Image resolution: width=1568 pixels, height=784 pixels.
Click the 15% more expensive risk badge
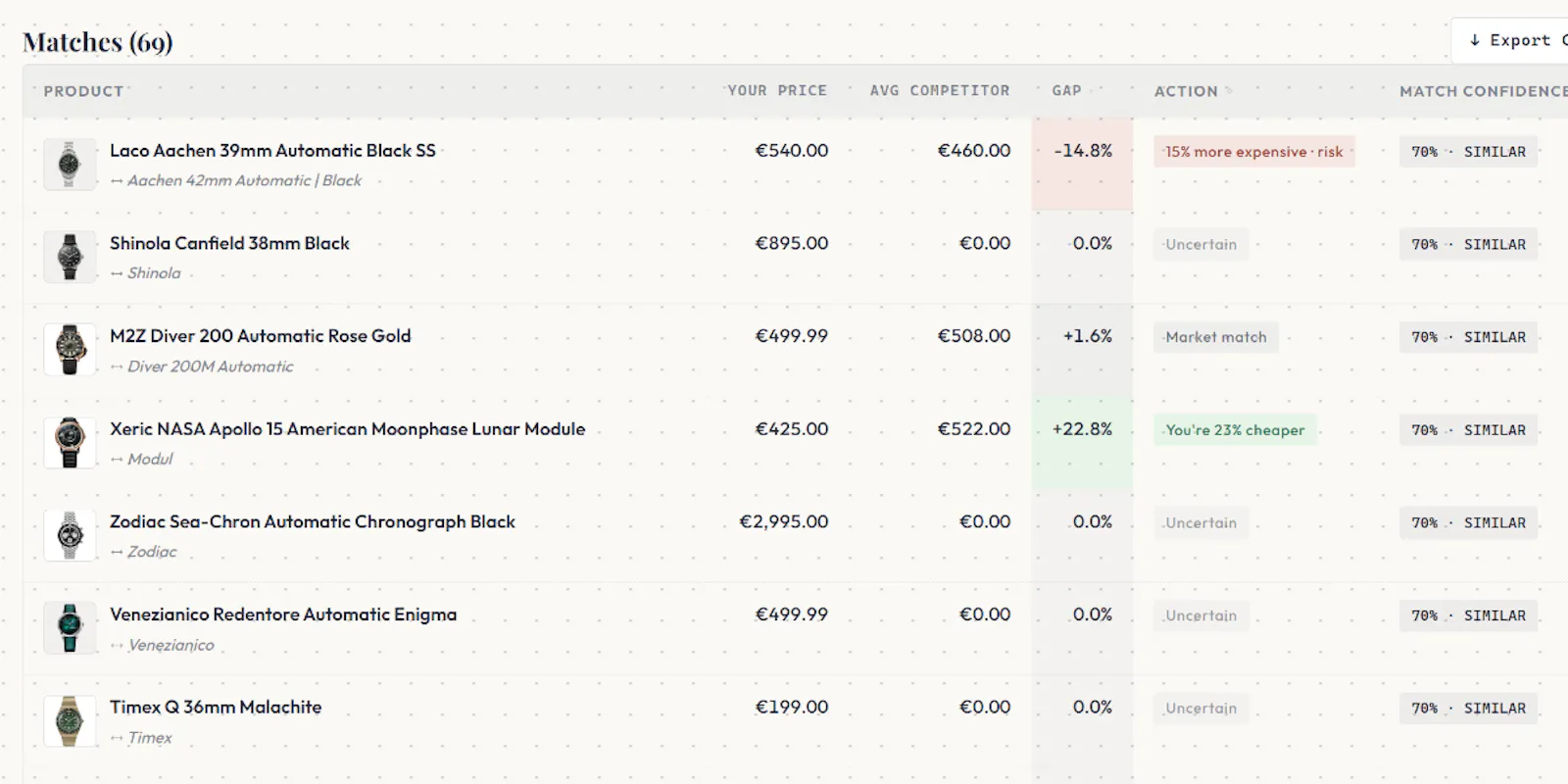pos(1253,151)
